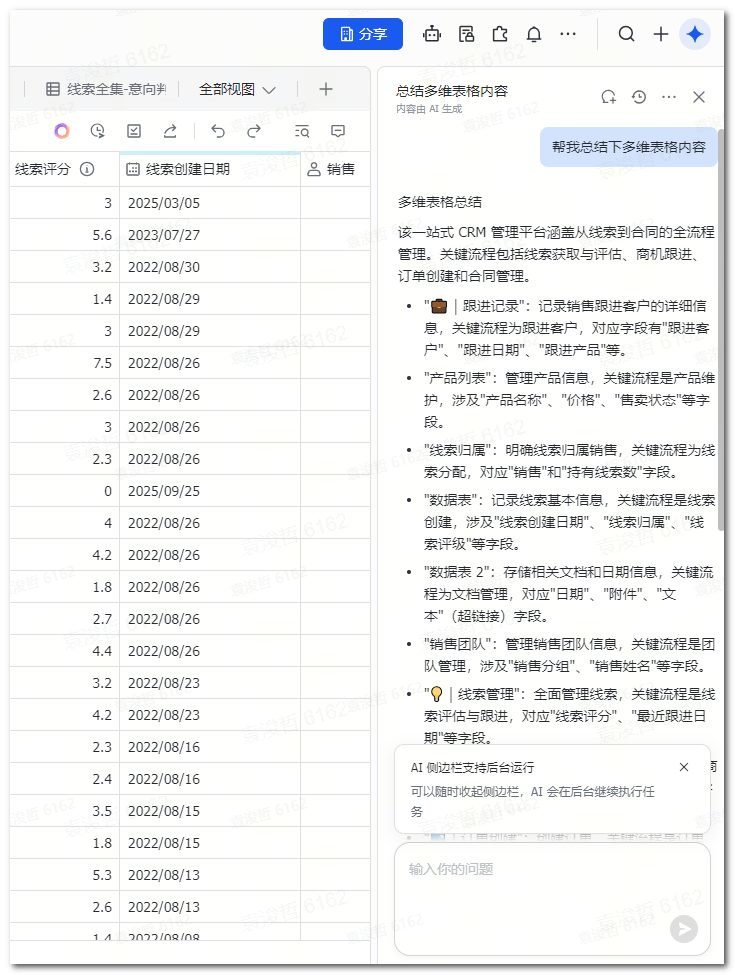Add a new view with the plus tab
The height and width of the screenshot is (975, 735).
tap(326, 90)
